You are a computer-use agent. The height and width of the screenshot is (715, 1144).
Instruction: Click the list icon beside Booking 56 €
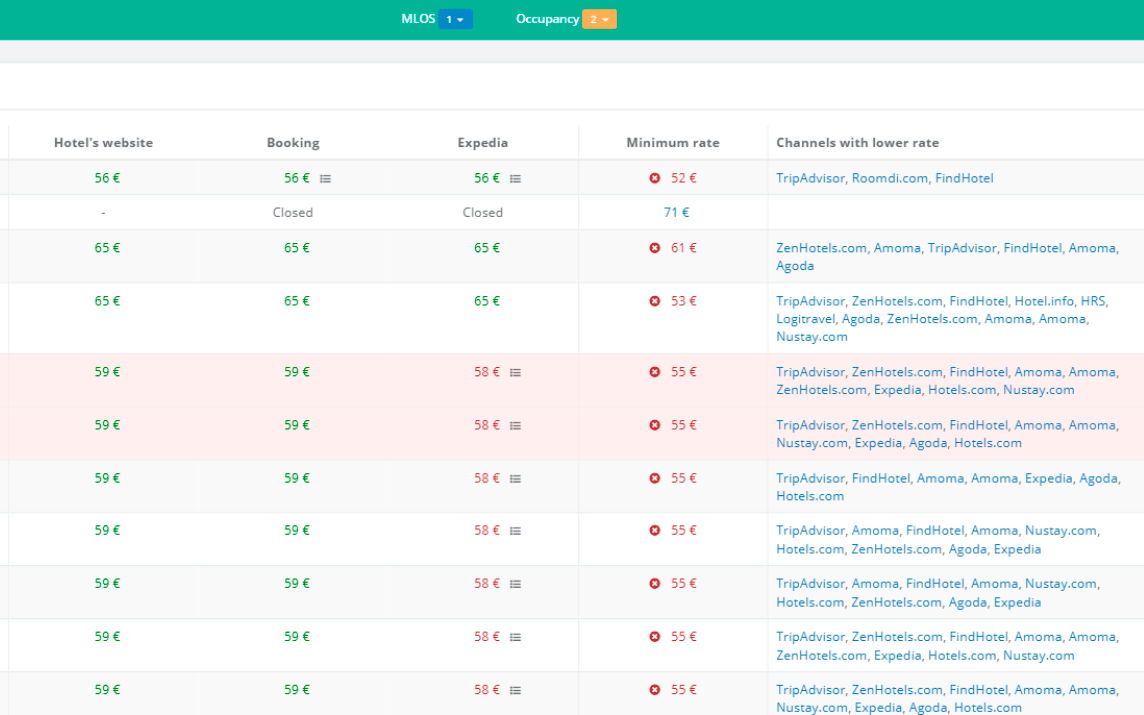coord(325,179)
